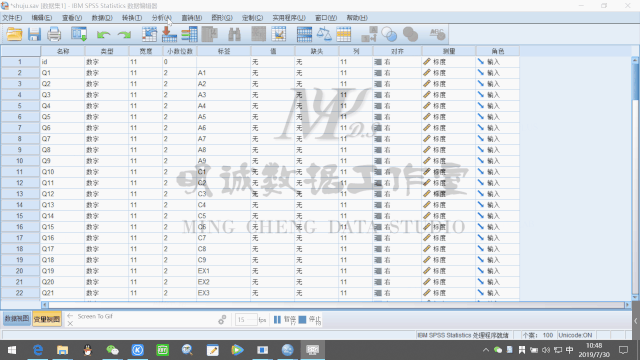Run spell check with the ABC icon
This screenshot has height=360, width=640.
(437, 34)
